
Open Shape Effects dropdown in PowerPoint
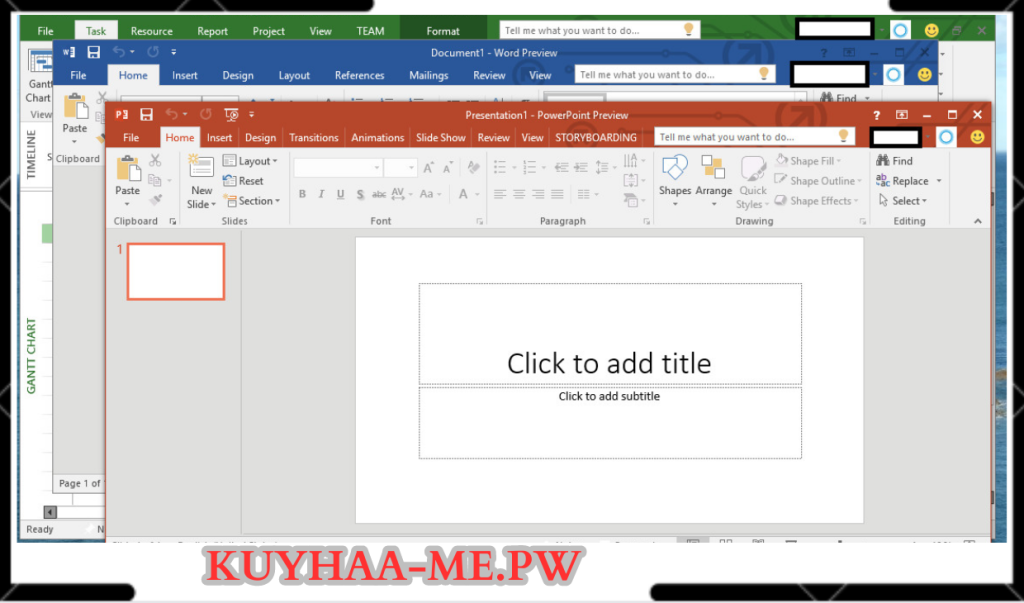point(816,201)
